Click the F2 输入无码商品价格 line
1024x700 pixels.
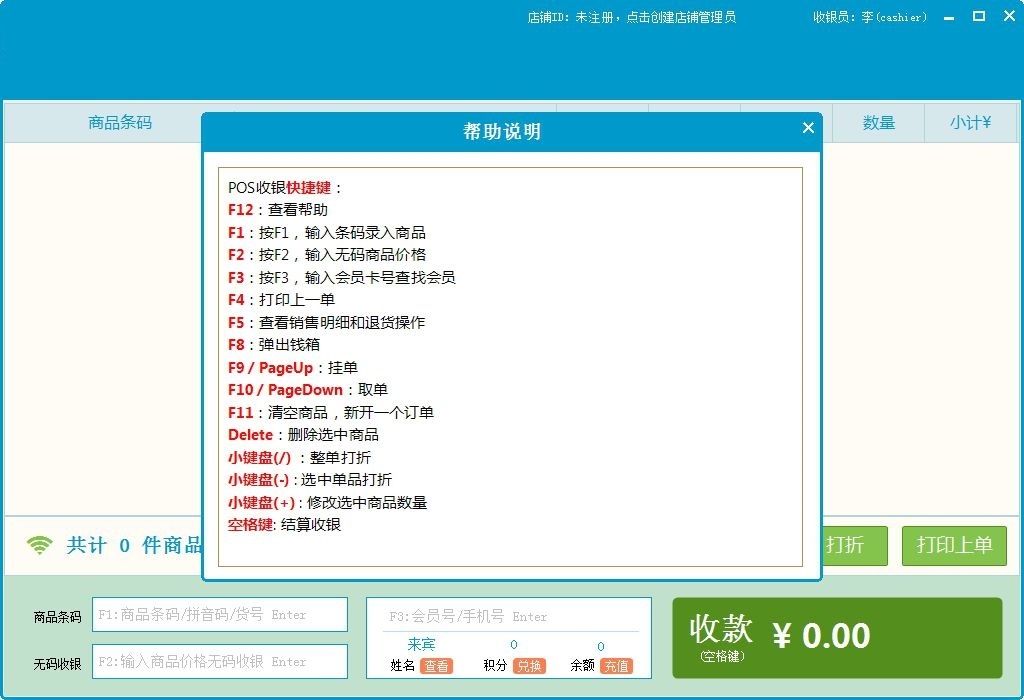click(327, 255)
